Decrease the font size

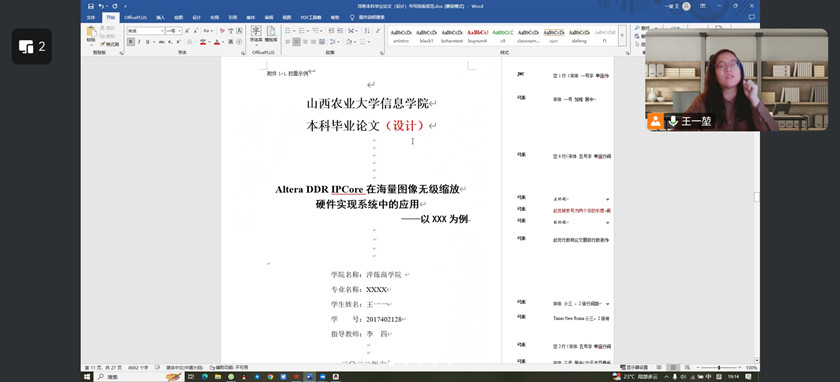point(196,31)
